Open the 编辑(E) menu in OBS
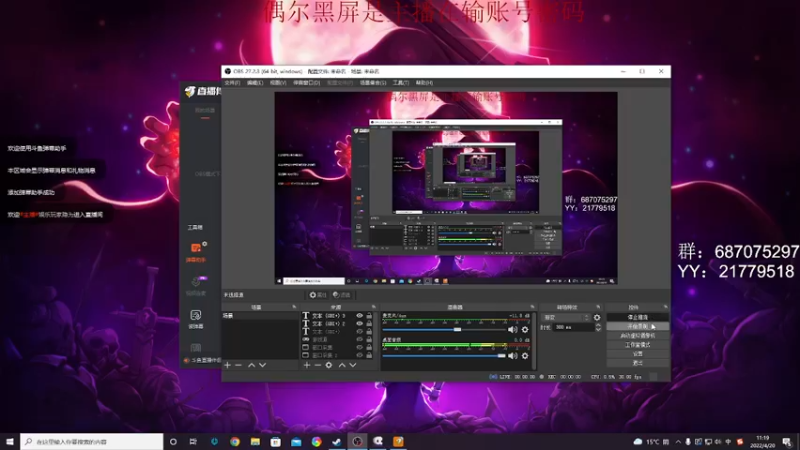This screenshot has width=800, height=450. tap(255, 83)
